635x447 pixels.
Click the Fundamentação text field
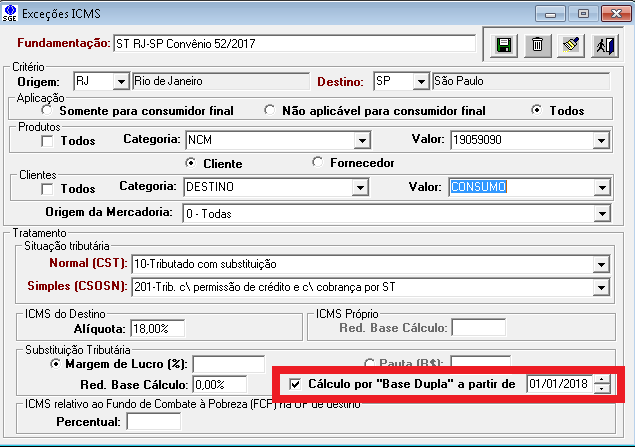coord(294,44)
